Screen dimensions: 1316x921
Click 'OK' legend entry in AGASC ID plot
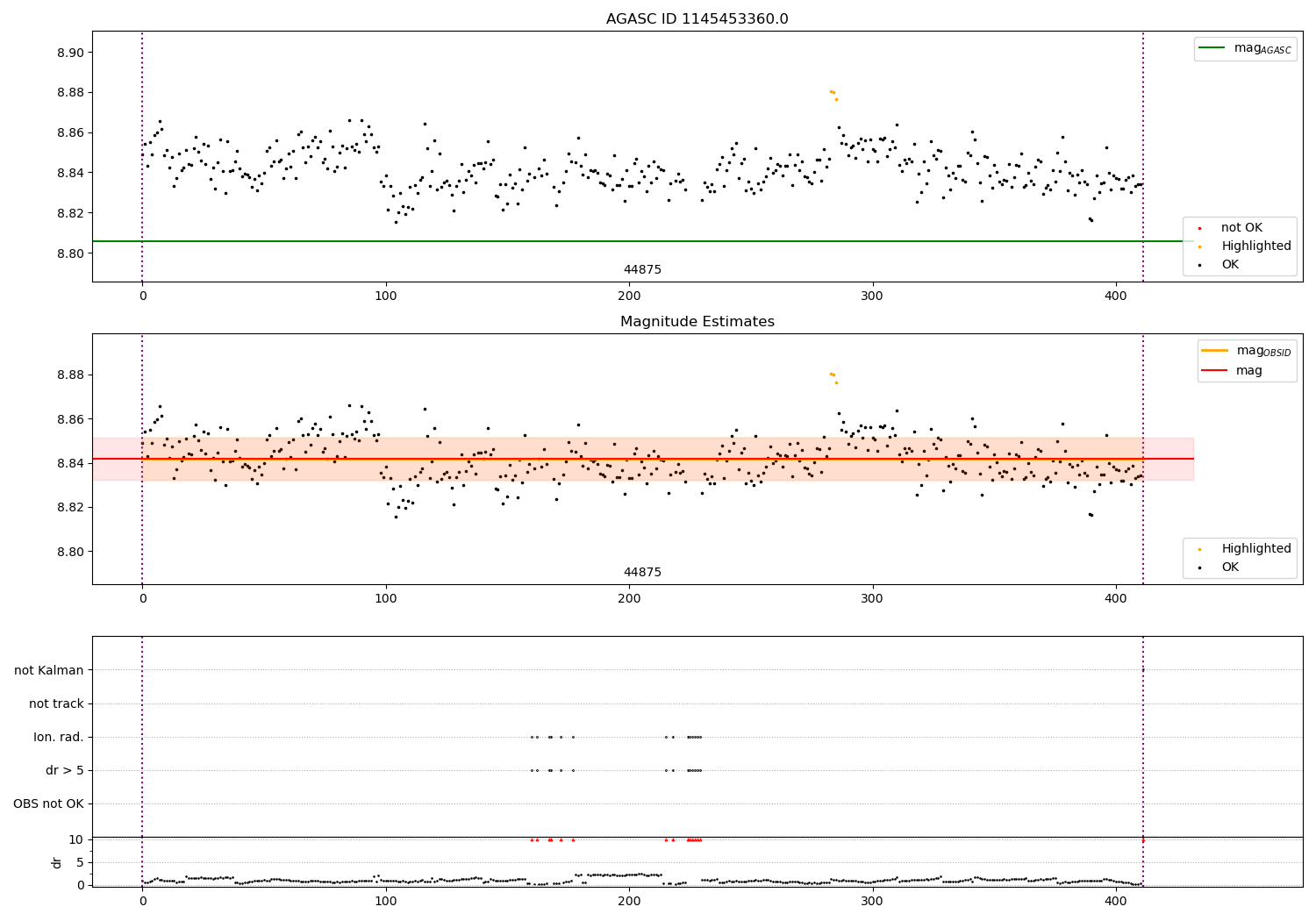(1230, 265)
